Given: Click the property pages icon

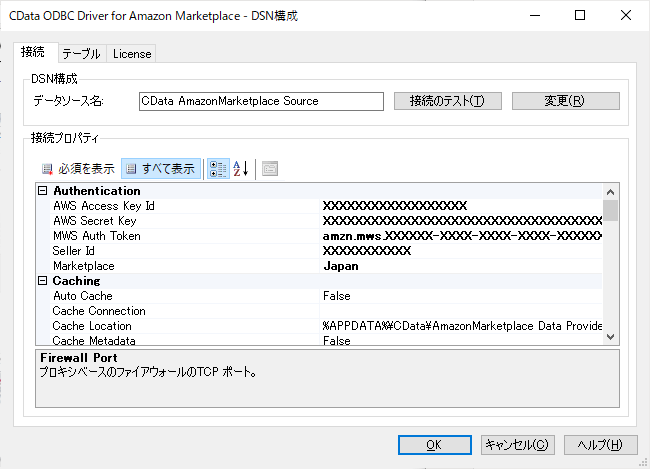Looking at the screenshot, I should tap(270, 169).
